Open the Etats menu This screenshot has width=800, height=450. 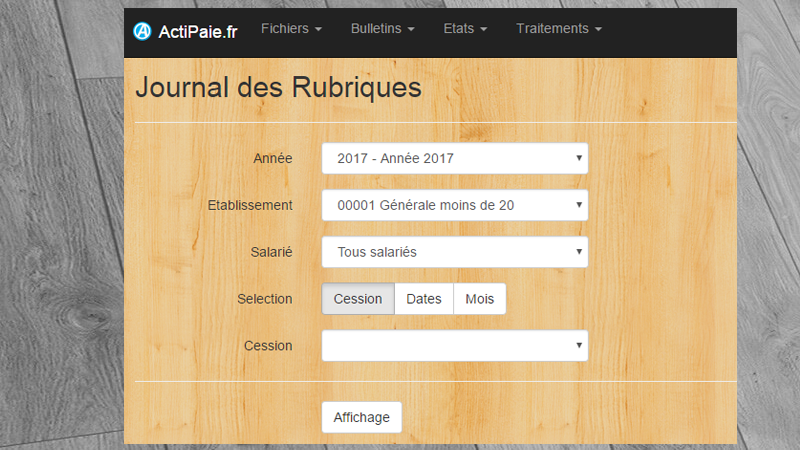tap(465, 29)
